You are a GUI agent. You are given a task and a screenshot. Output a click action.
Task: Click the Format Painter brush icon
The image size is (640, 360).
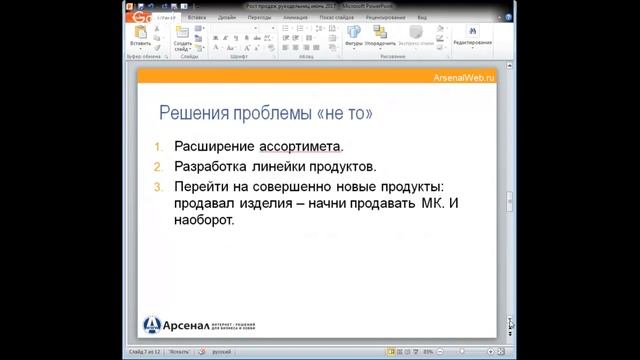tap(157, 48)
